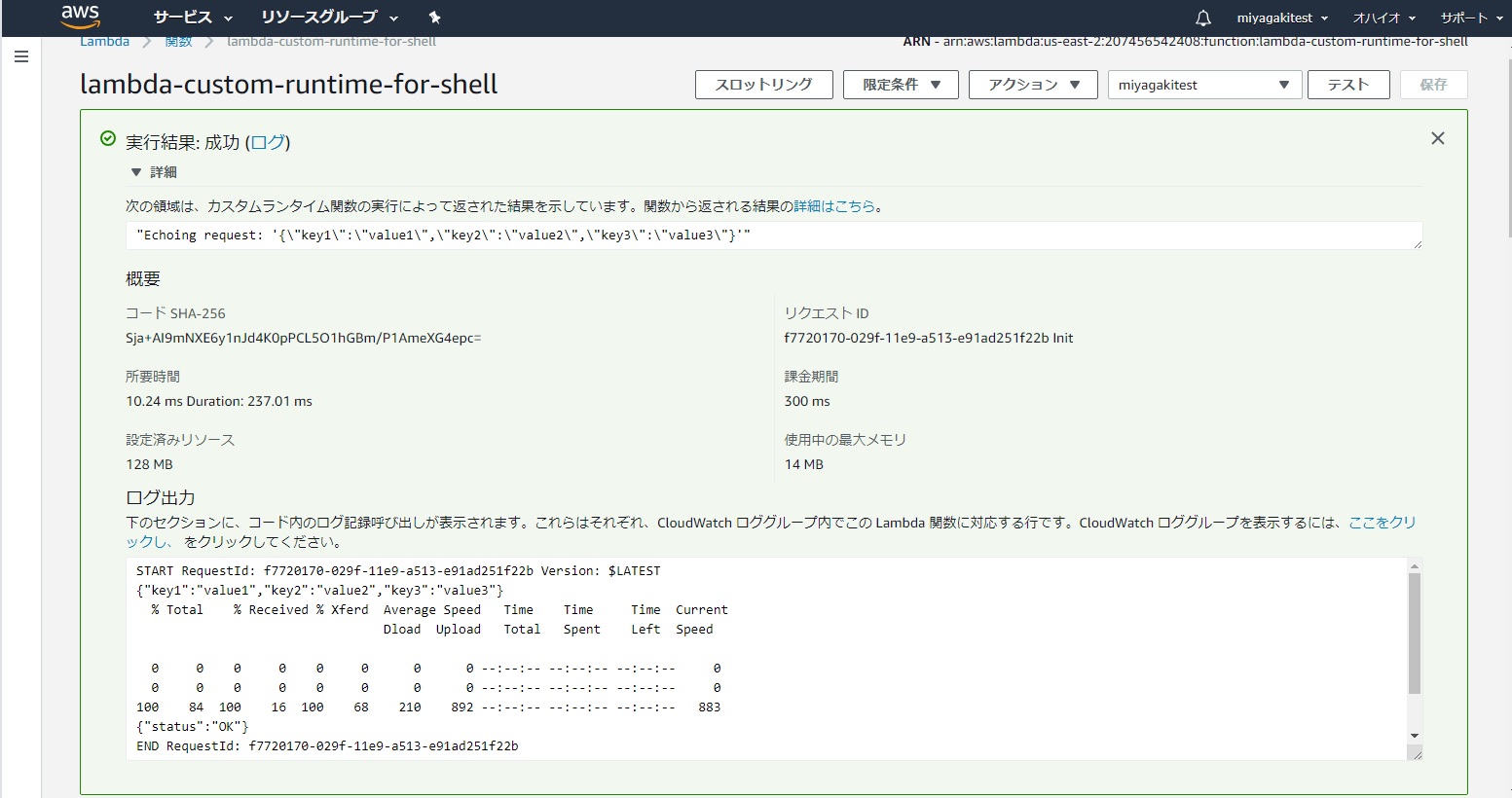Open the リソースグループ resource groups menu
The image size is (1512, 798).
(329, 18)
